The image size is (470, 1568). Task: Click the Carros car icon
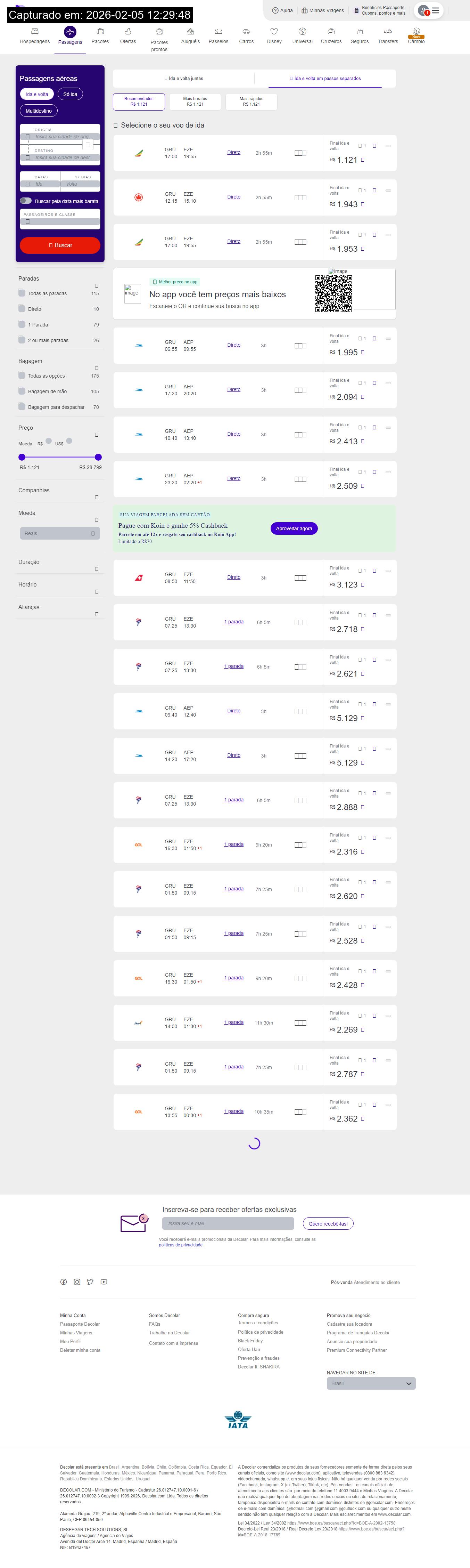[x=246, y=31]
